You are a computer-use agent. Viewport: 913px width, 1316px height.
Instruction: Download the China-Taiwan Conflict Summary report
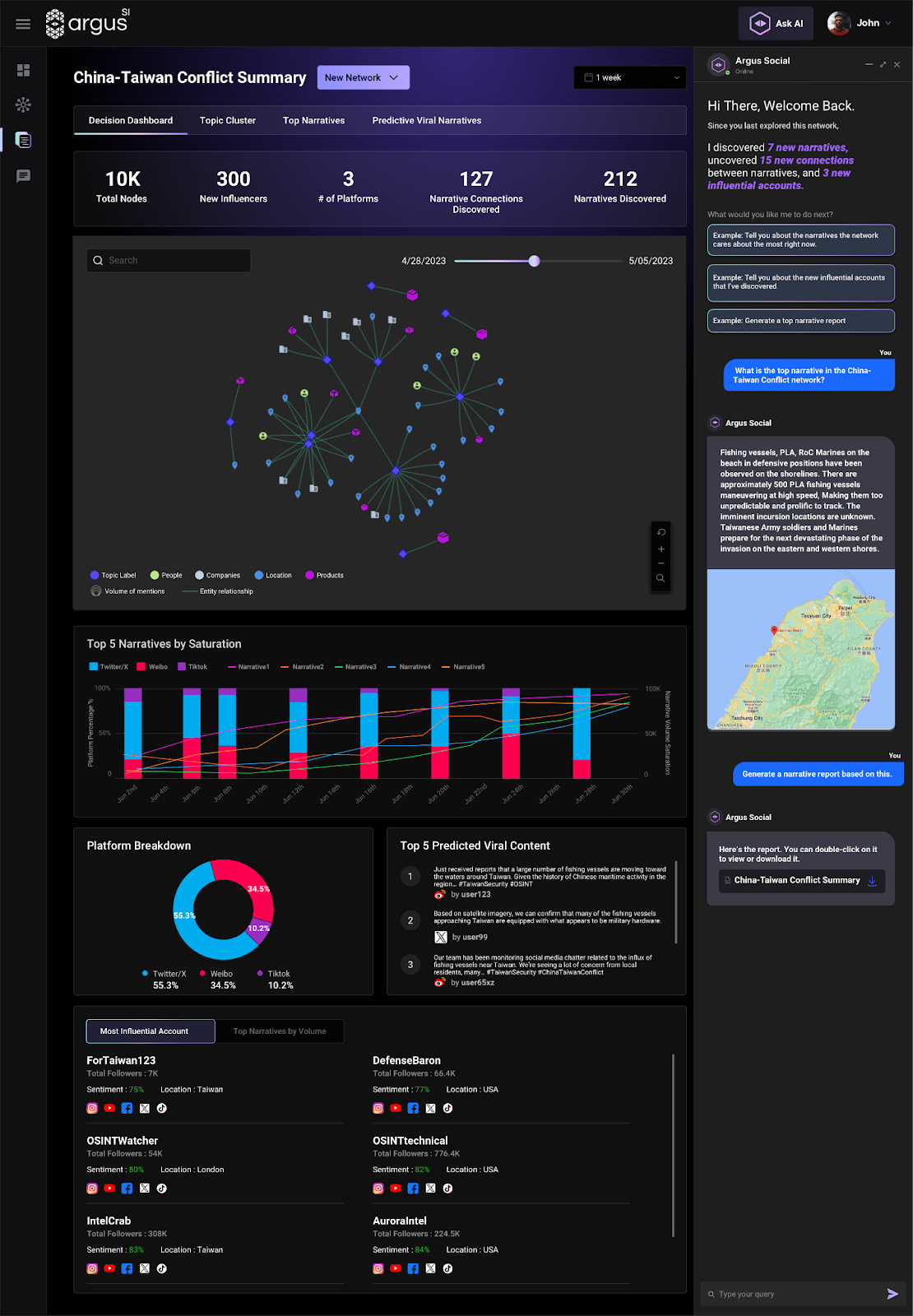[872, 880]
